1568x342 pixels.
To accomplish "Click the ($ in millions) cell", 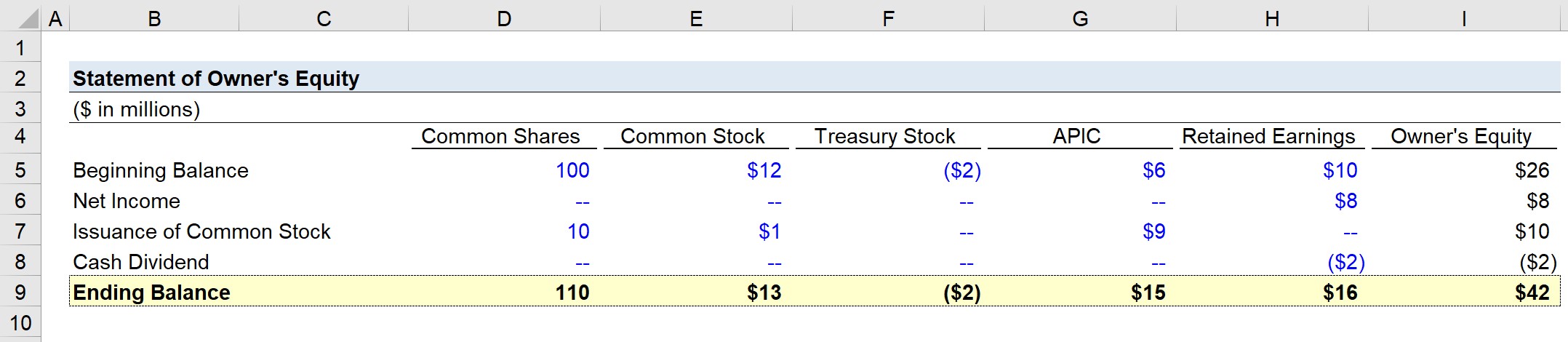I will point(136,109).
